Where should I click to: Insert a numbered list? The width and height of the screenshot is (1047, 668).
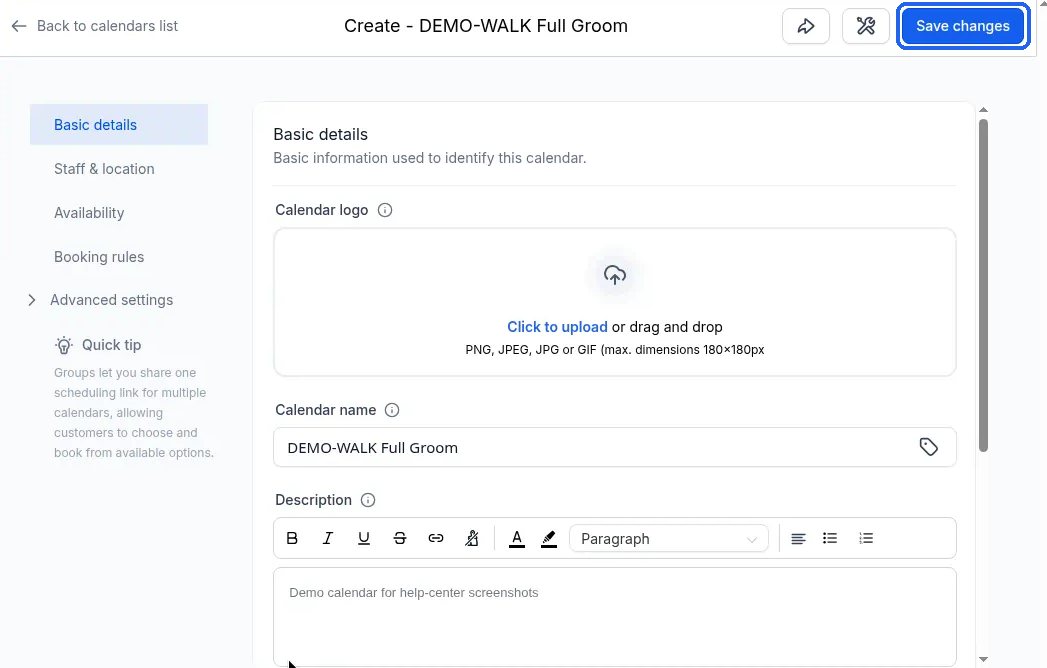[x=866, y=538]
